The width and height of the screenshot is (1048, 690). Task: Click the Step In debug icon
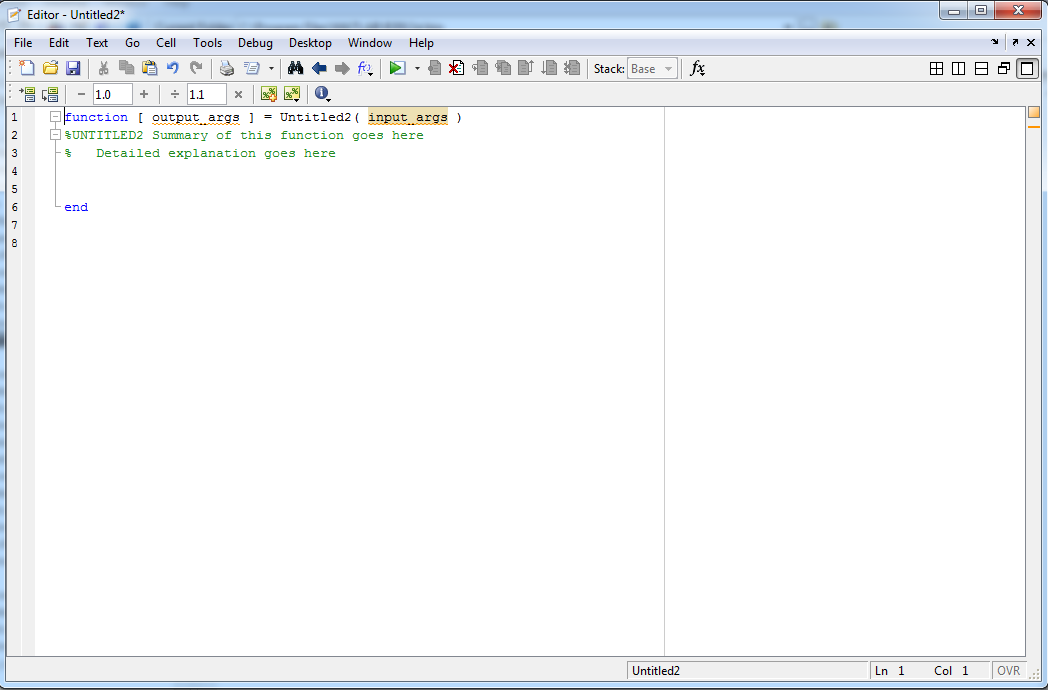pos(503,68)
